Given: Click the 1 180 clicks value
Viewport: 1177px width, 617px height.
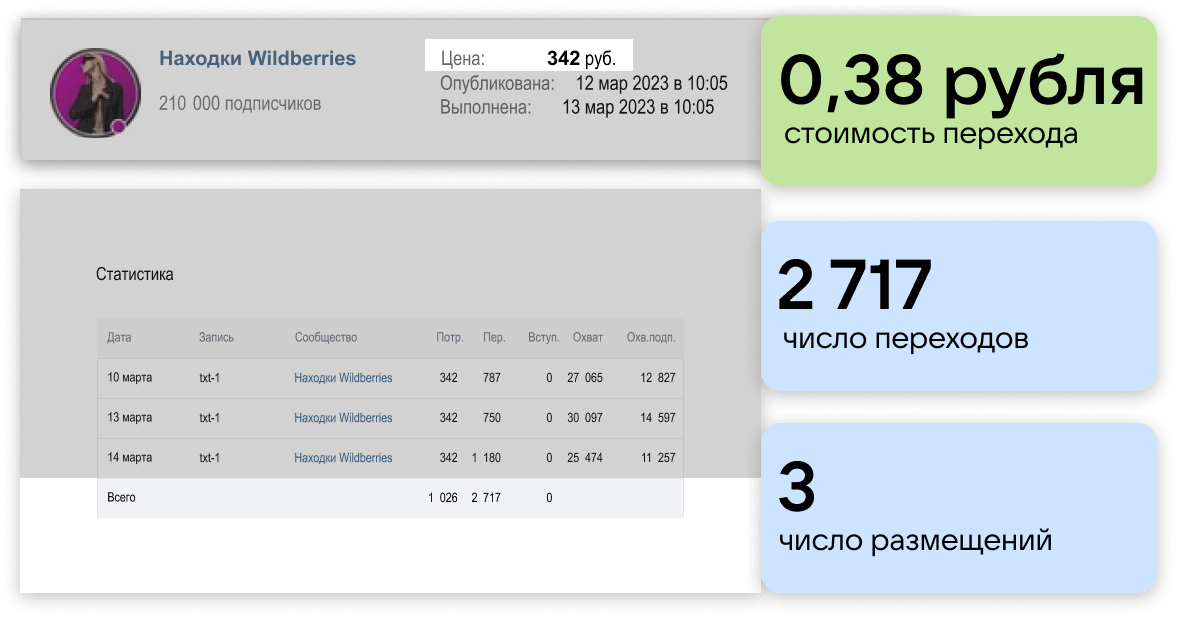Looking at the screenshot, I should tap(486, 457).
